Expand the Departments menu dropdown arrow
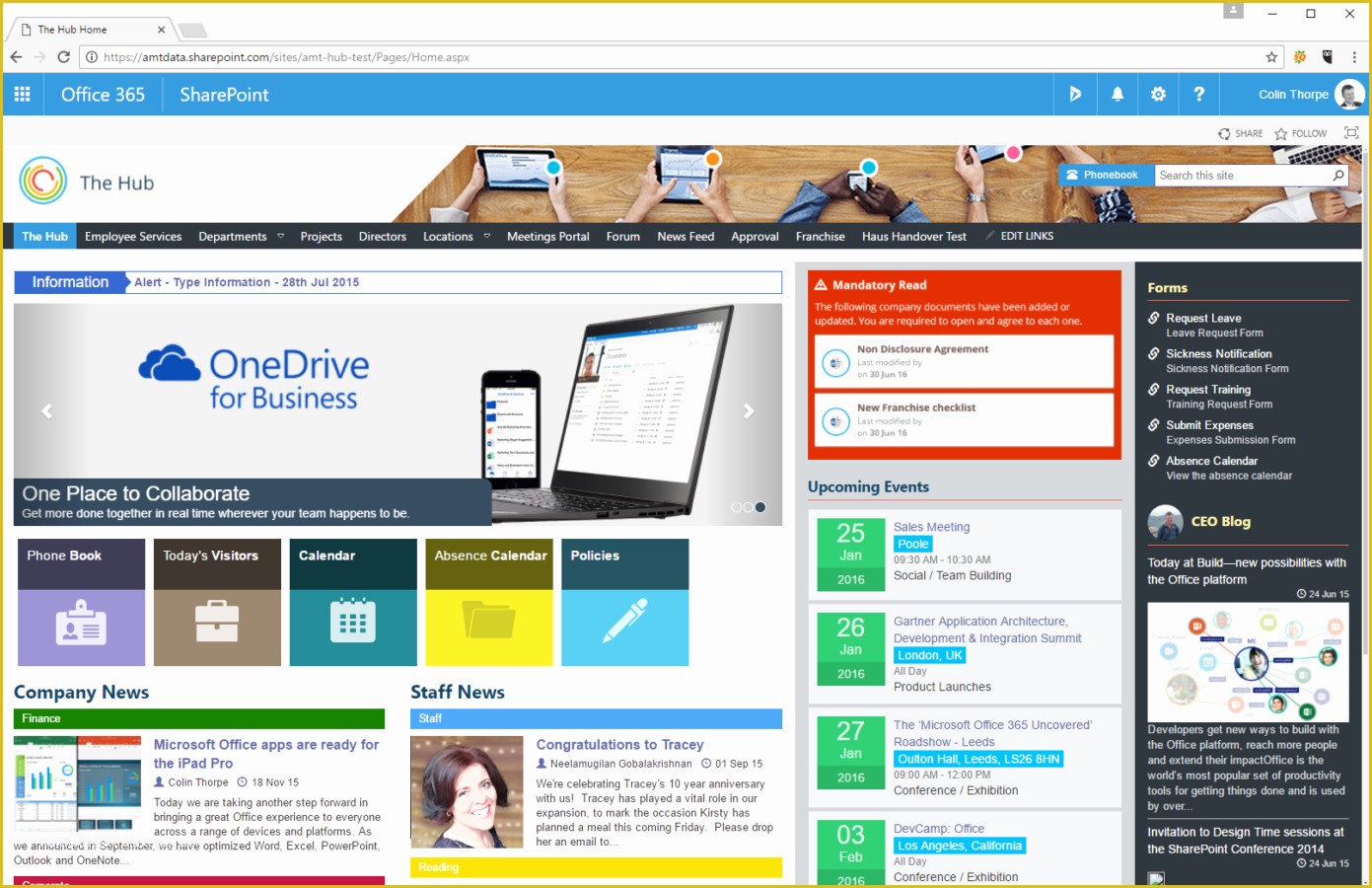Screen dimensions: 1372x888 pos(280,237)
